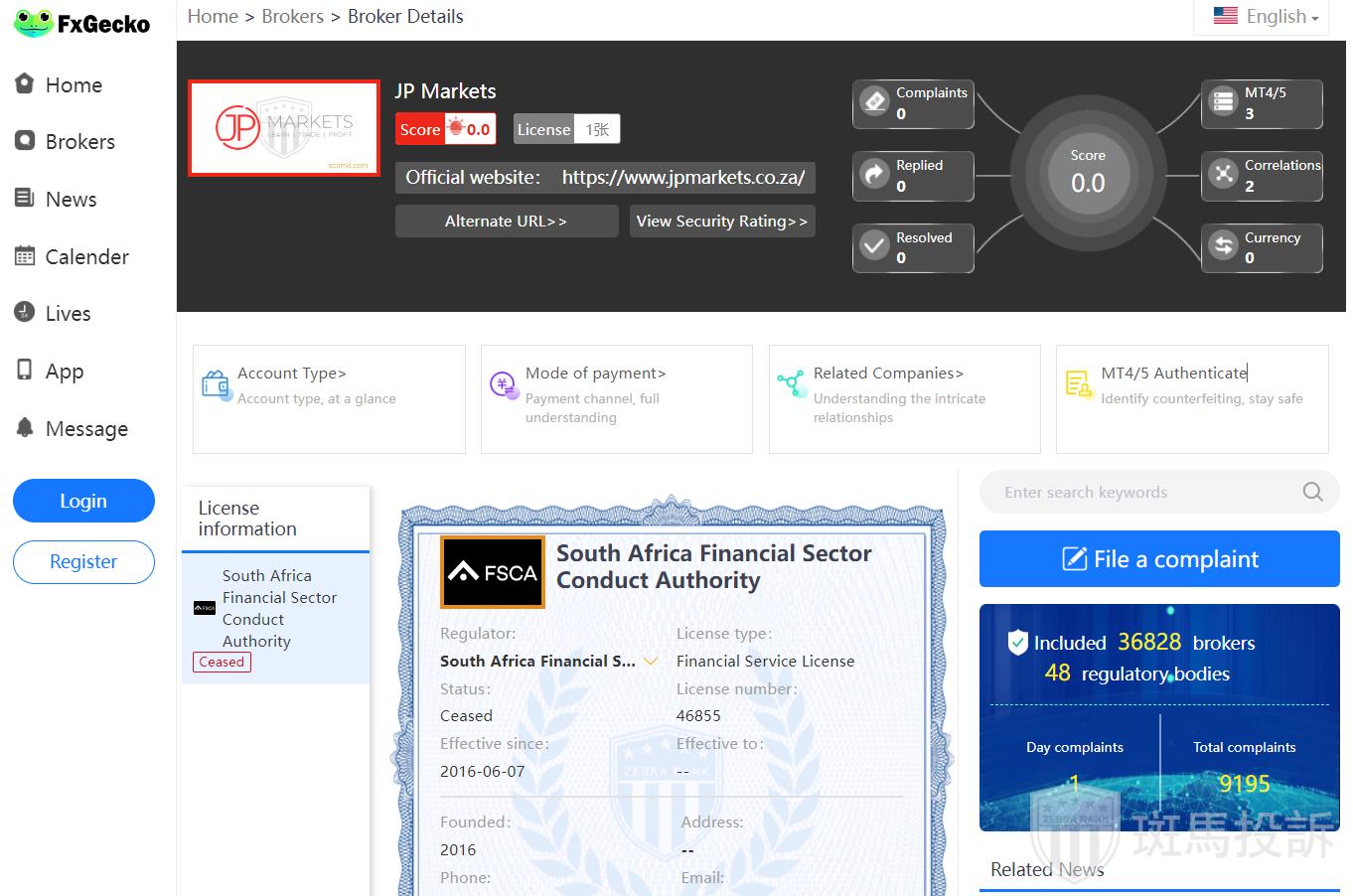Click the Currency exchange icon

tap(1223, 246)
